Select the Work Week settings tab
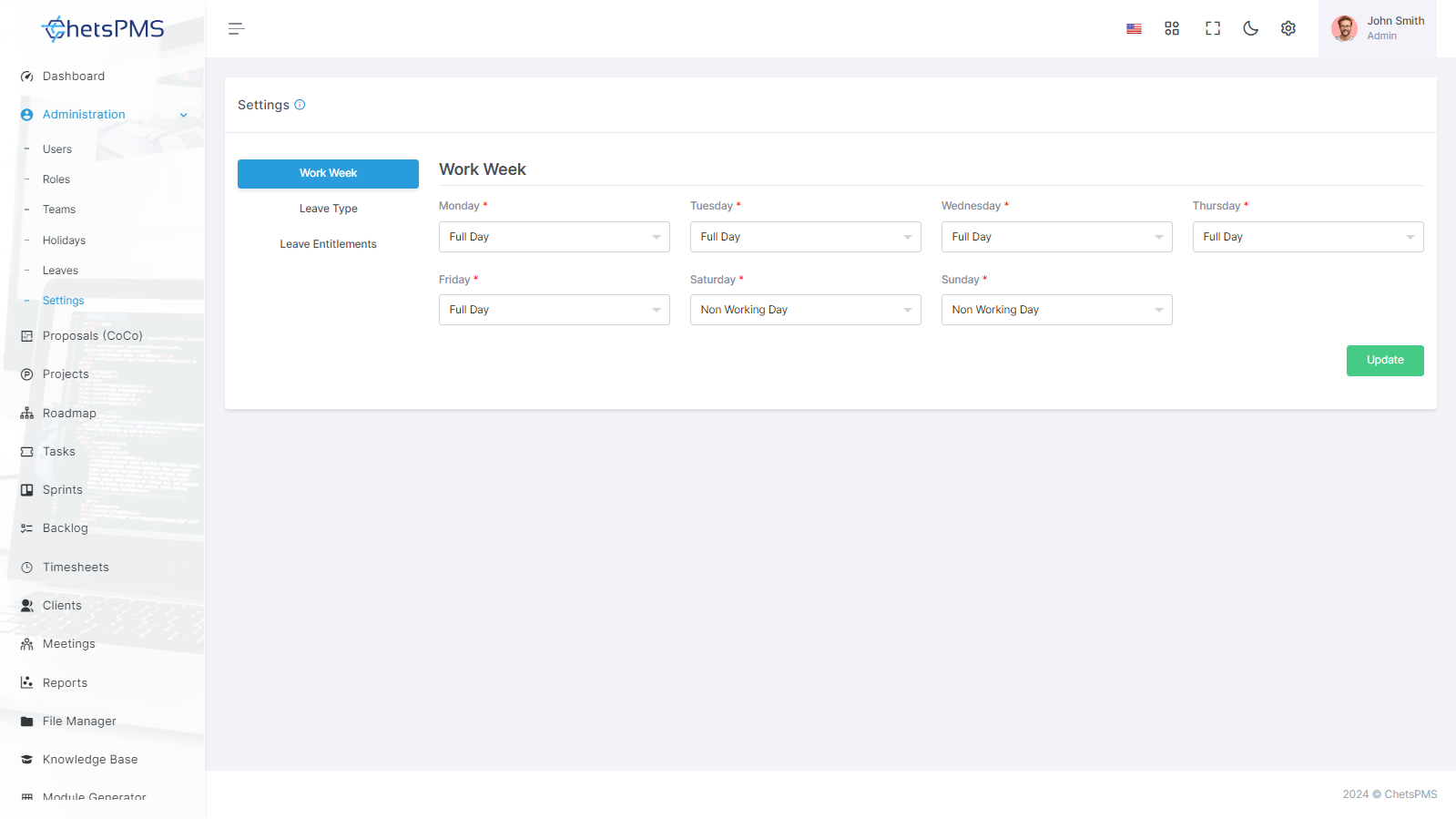Screen dimensions: 1456x819 click(x=328, y=174)
